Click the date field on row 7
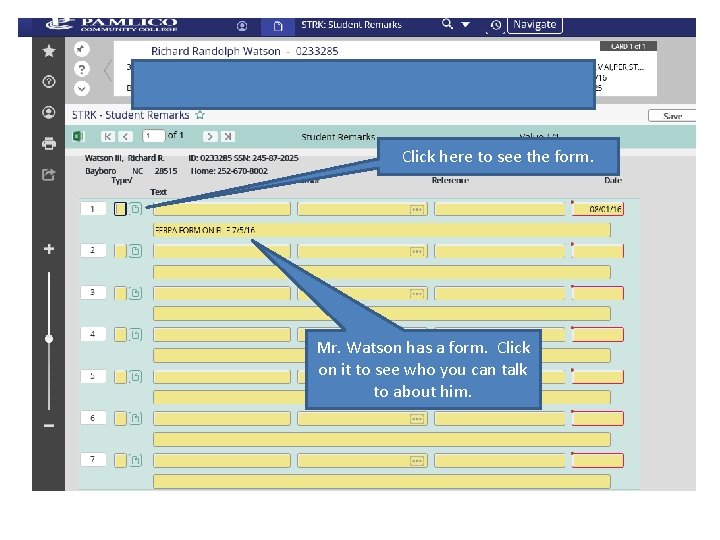The height and width of the screenshot is (540, 720). [x=597, y=460]
